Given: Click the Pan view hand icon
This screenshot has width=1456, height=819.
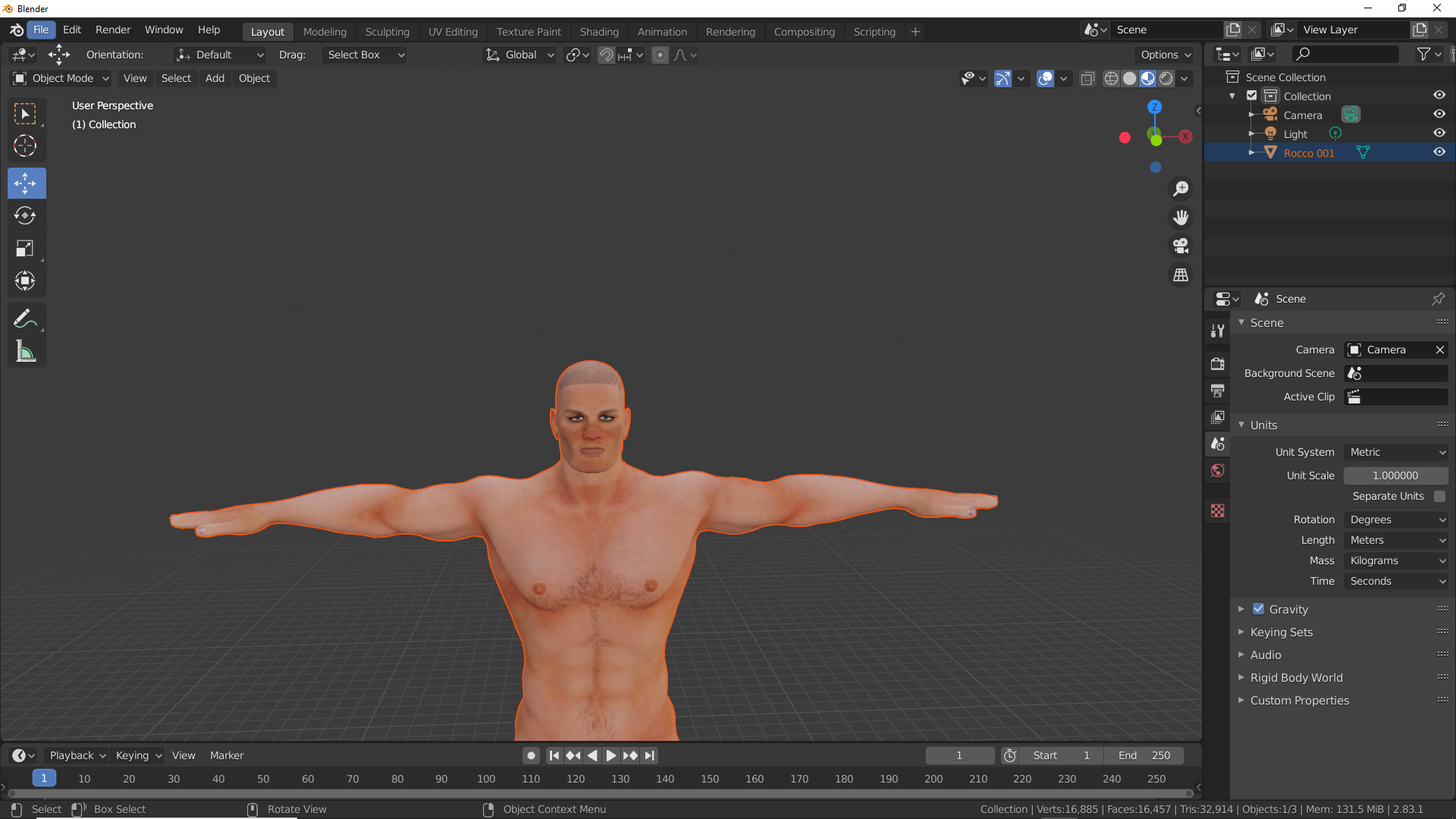Looking at the screenshot, I should tap(1181, 217).
